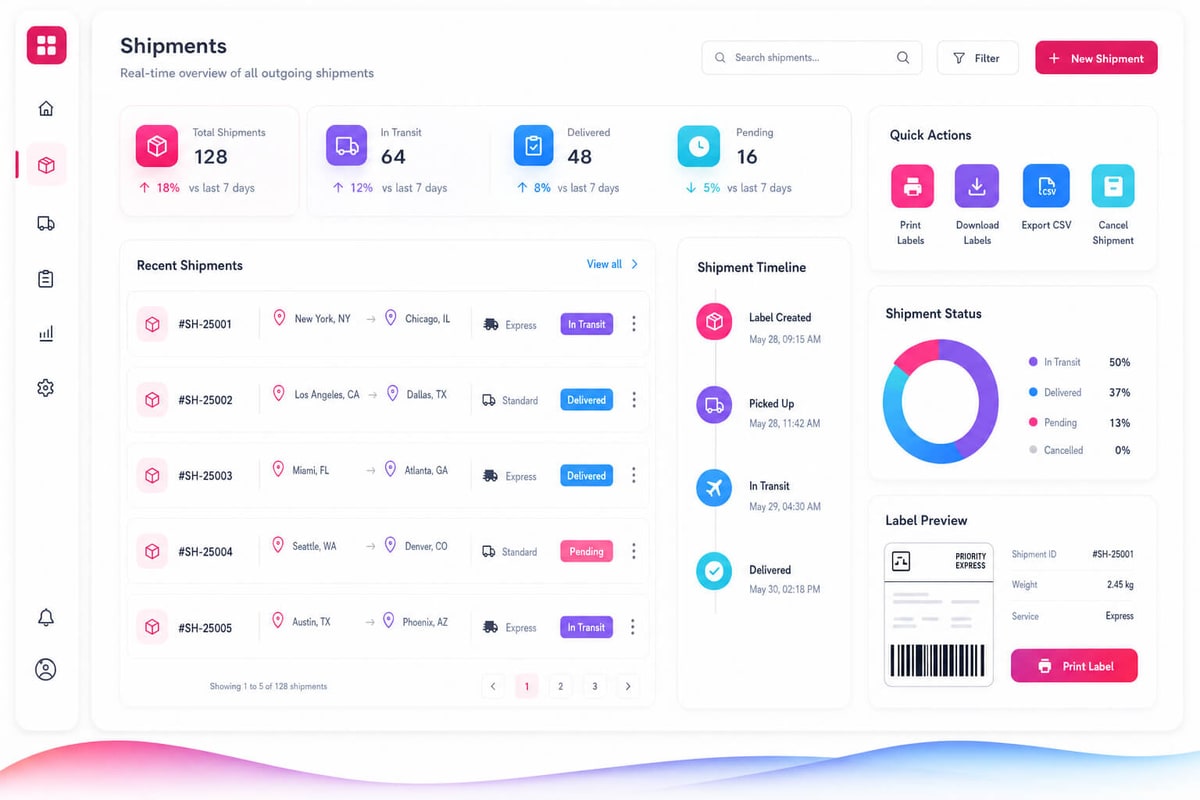Click into the Search shipments field
The image size is (1200, 800).
pyautogui.click(x=810, y=58)
